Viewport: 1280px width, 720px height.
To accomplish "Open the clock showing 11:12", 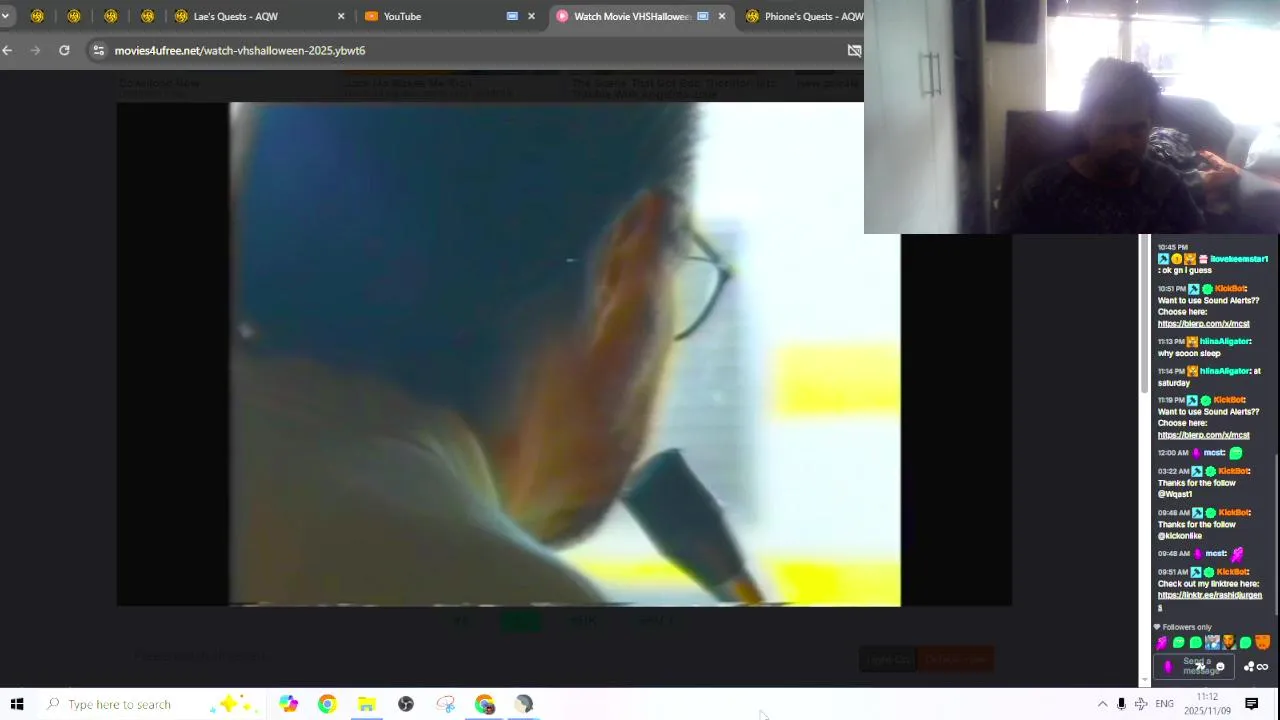I will coord(1207,704).
